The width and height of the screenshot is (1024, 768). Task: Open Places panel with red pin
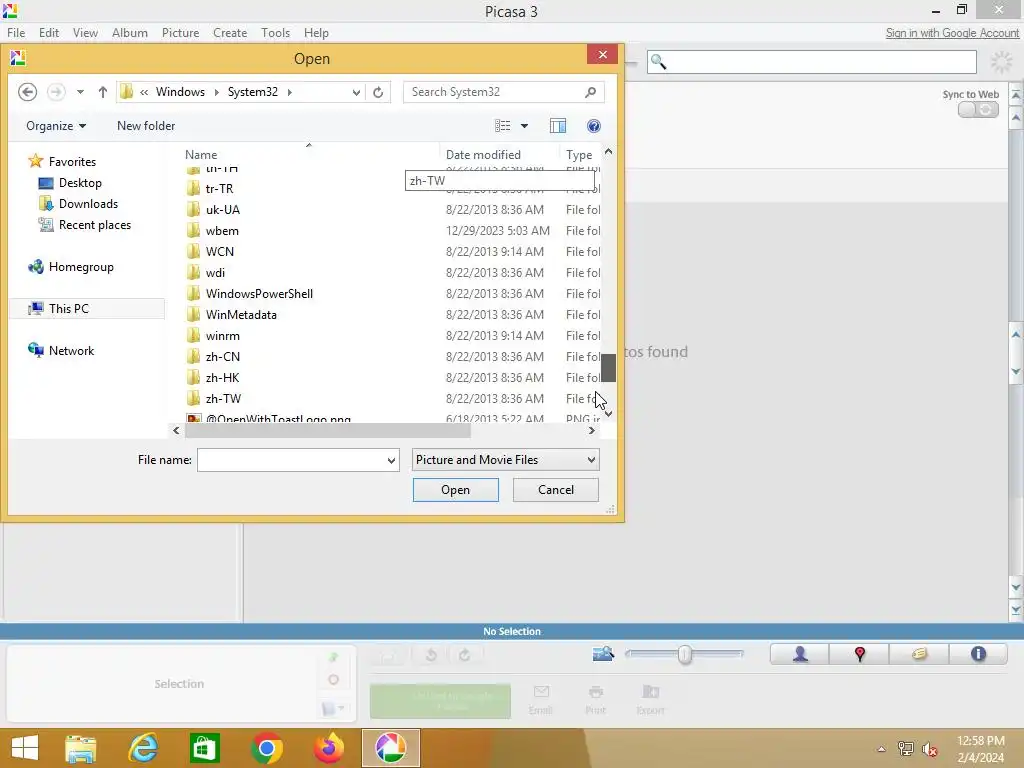pyautogui.click(x=859, y=654)
